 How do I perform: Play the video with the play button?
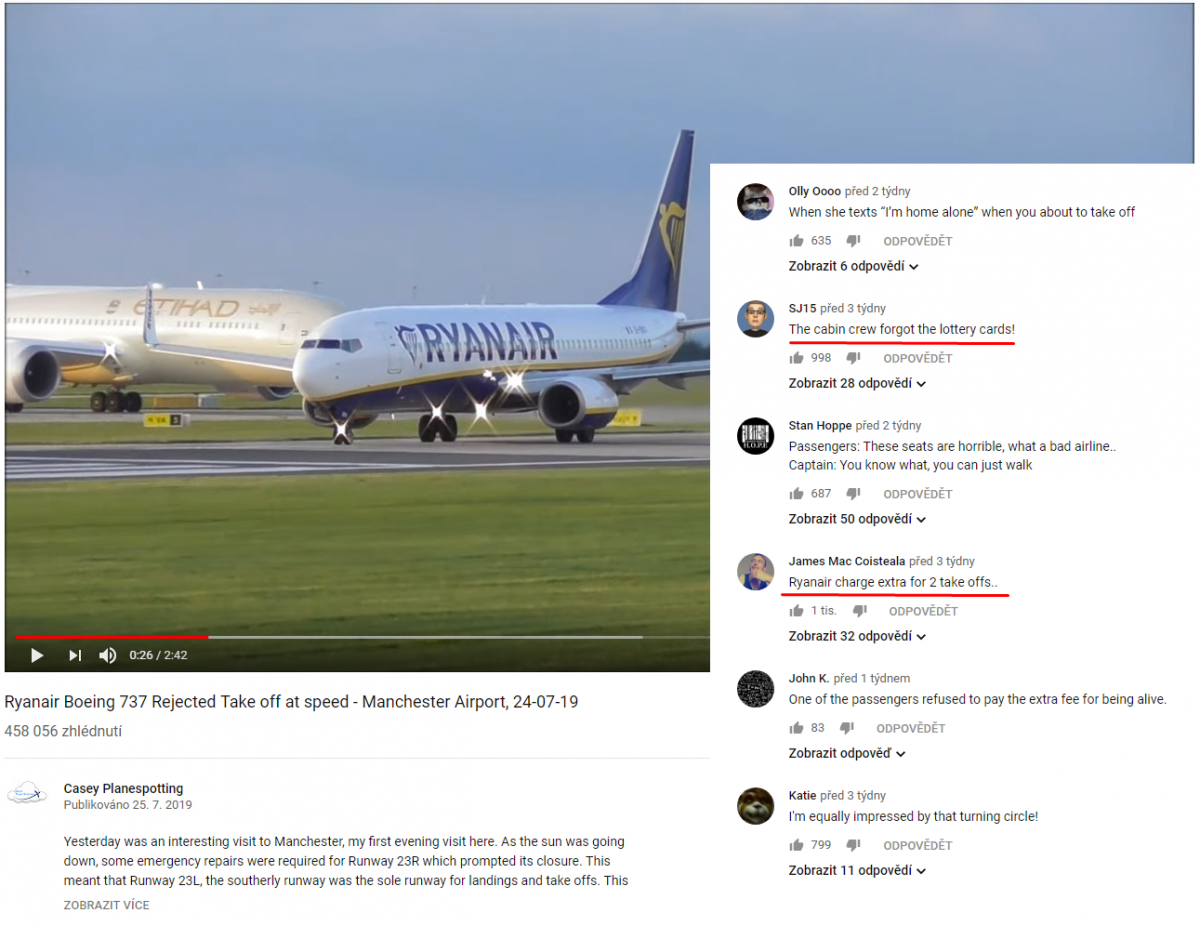point(37,656)
